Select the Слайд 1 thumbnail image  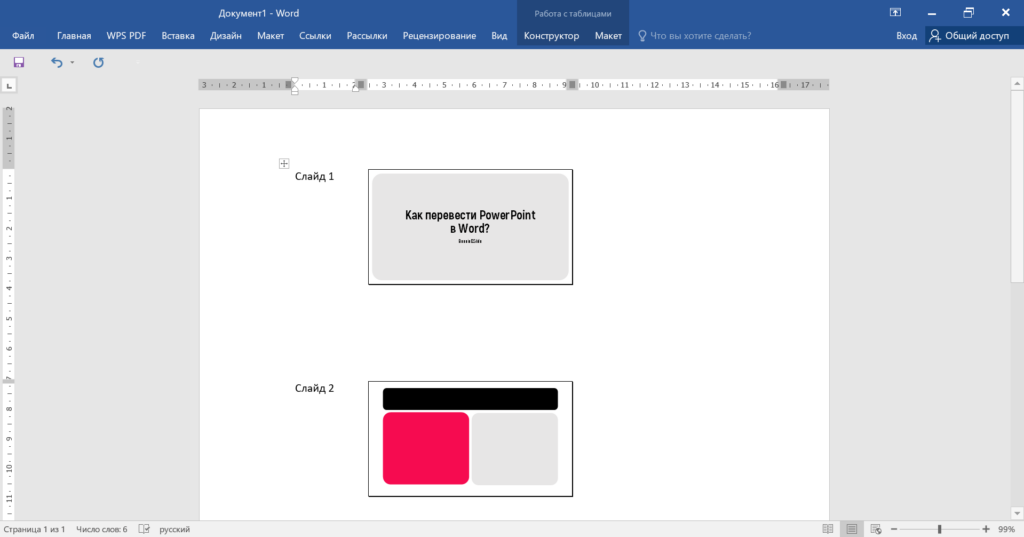(470, 227)
